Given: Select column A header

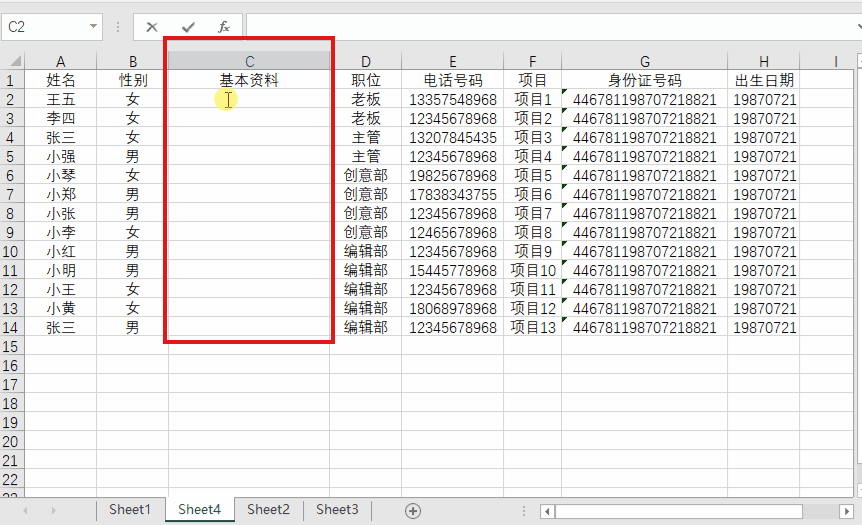Looking at the screenshot, I should [60, 61].
